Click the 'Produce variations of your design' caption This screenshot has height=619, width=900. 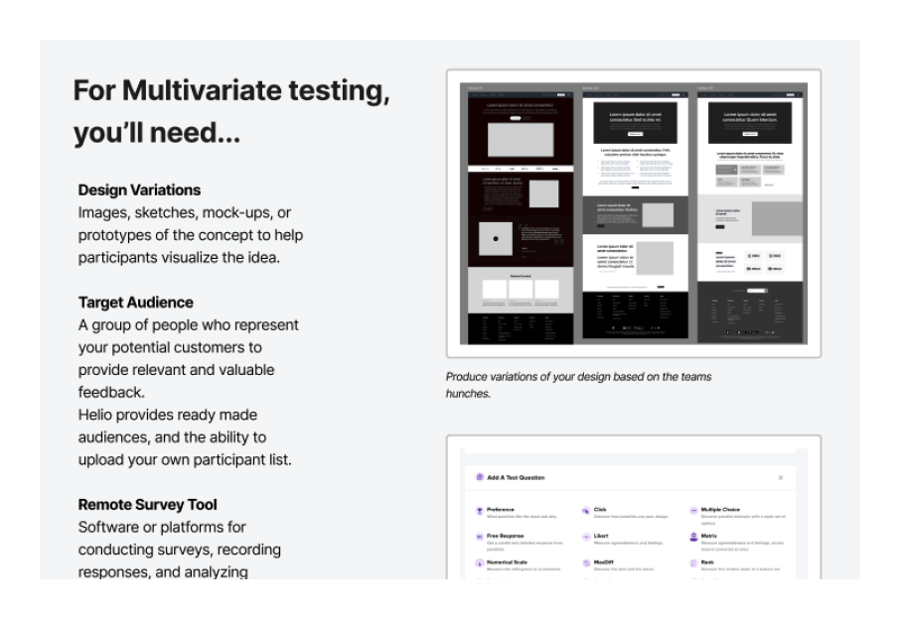click(579, 385)
